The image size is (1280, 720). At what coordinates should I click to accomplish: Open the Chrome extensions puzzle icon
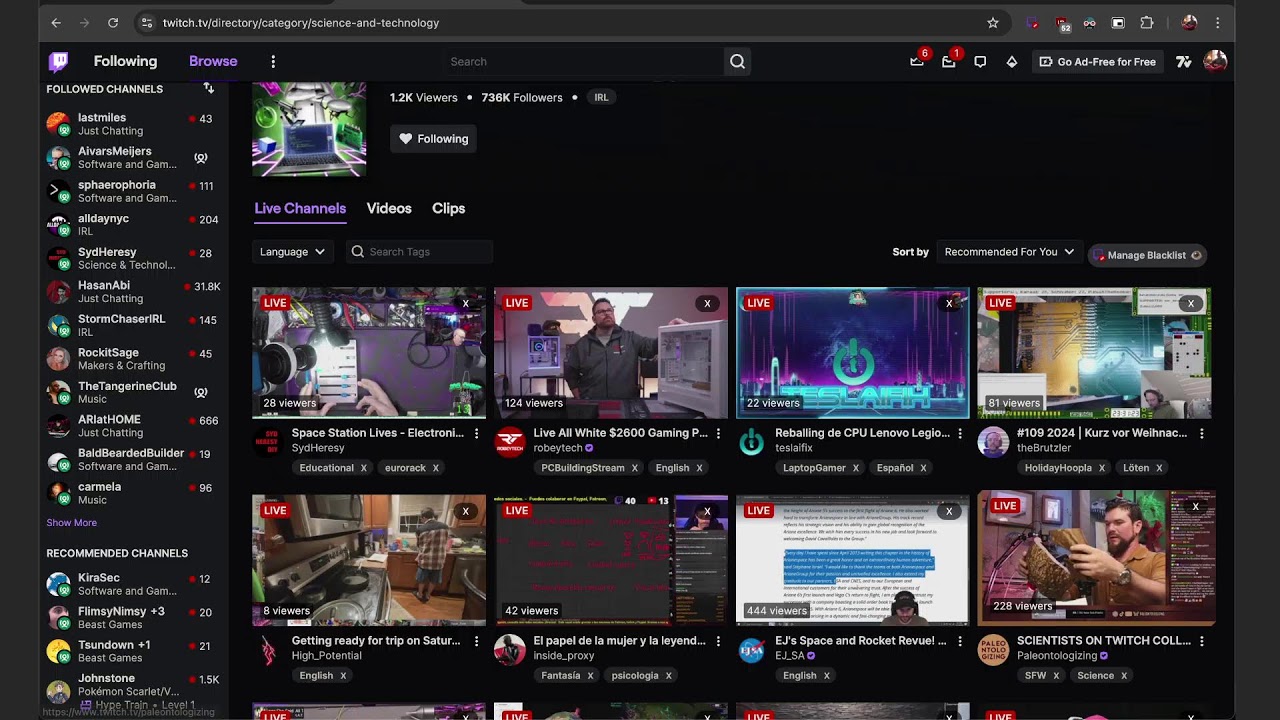(1147, 23)
